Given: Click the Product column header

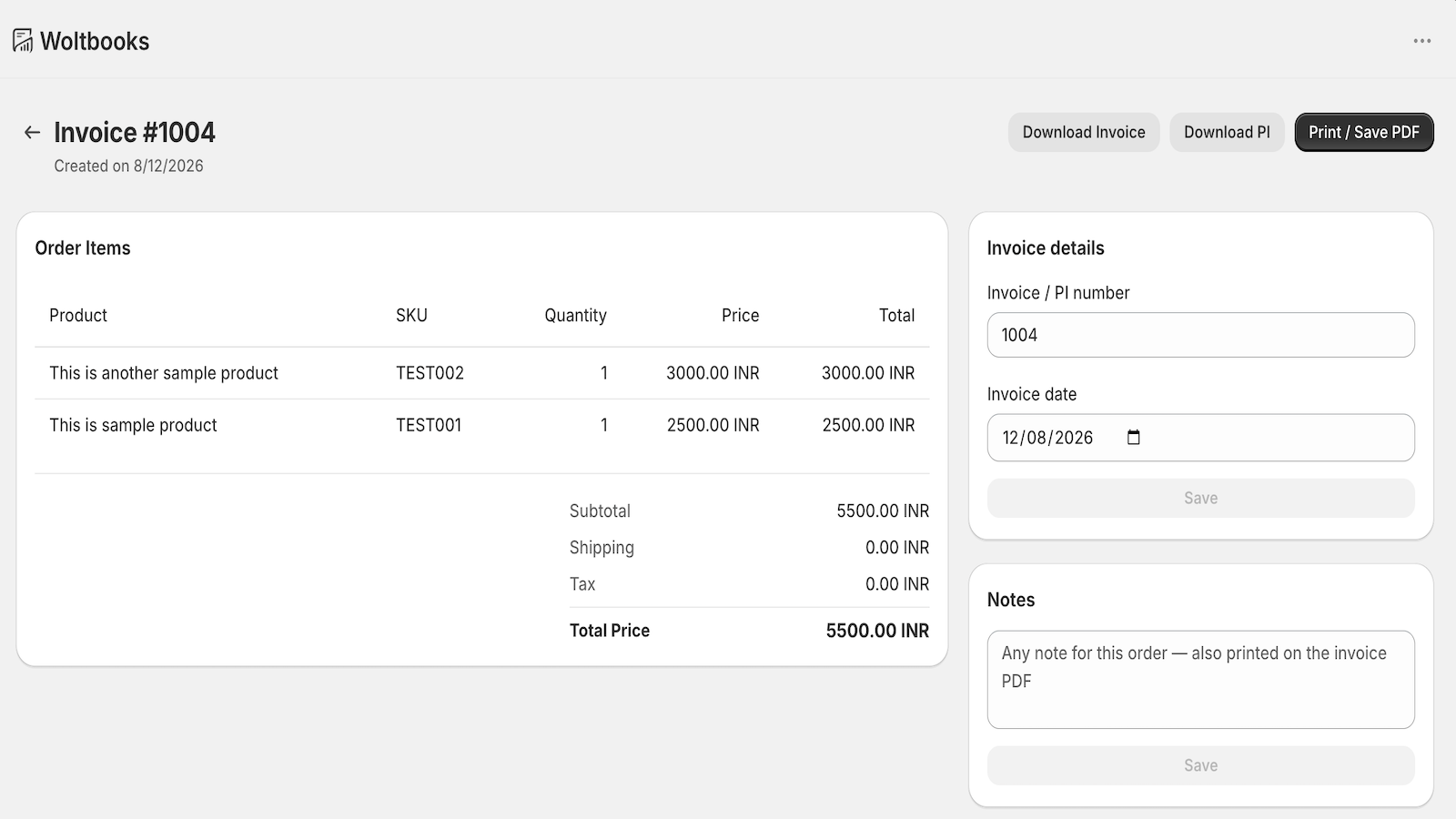Looking at the screenshot, I should (x=78, y=316).
